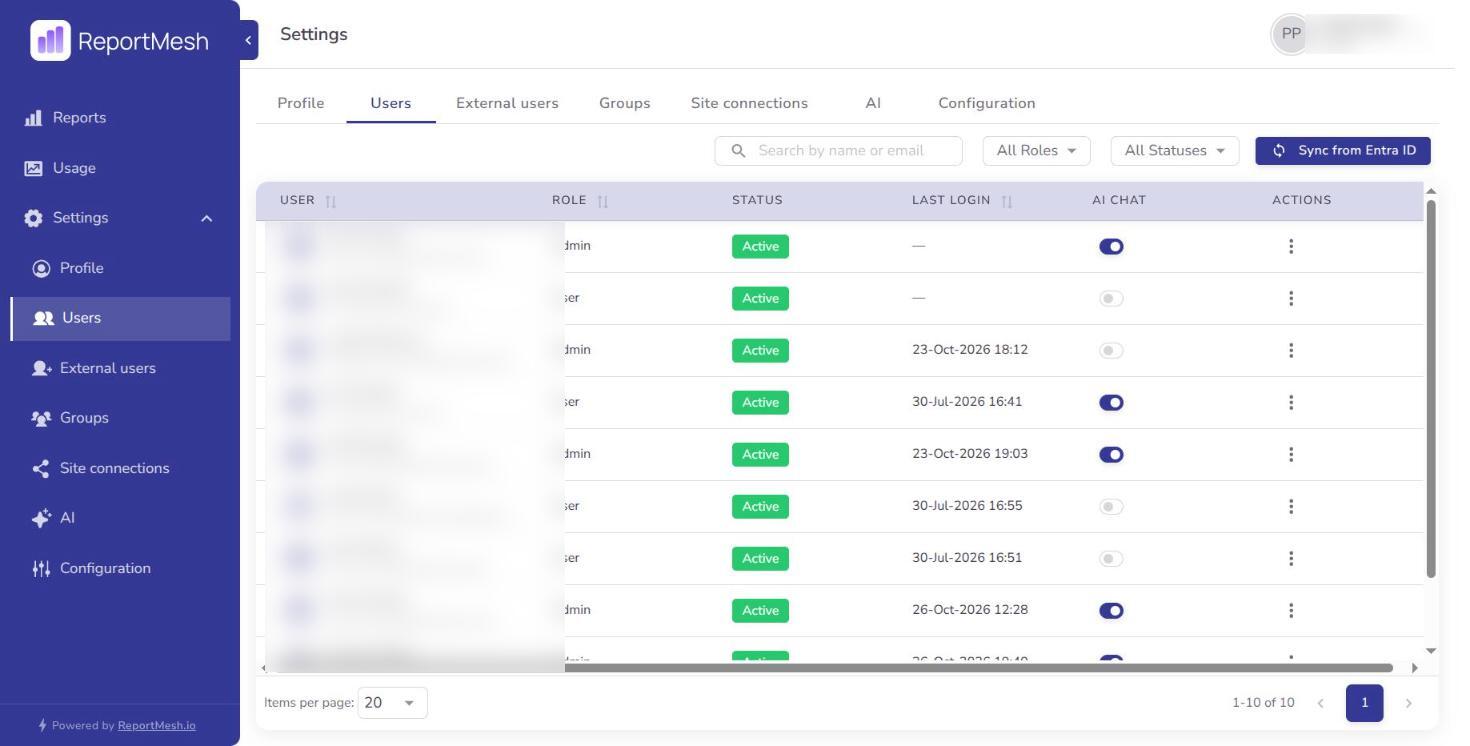1470x746 pixels.
Task: Click the ReportMesh logo icon
Action: point(50,40)
